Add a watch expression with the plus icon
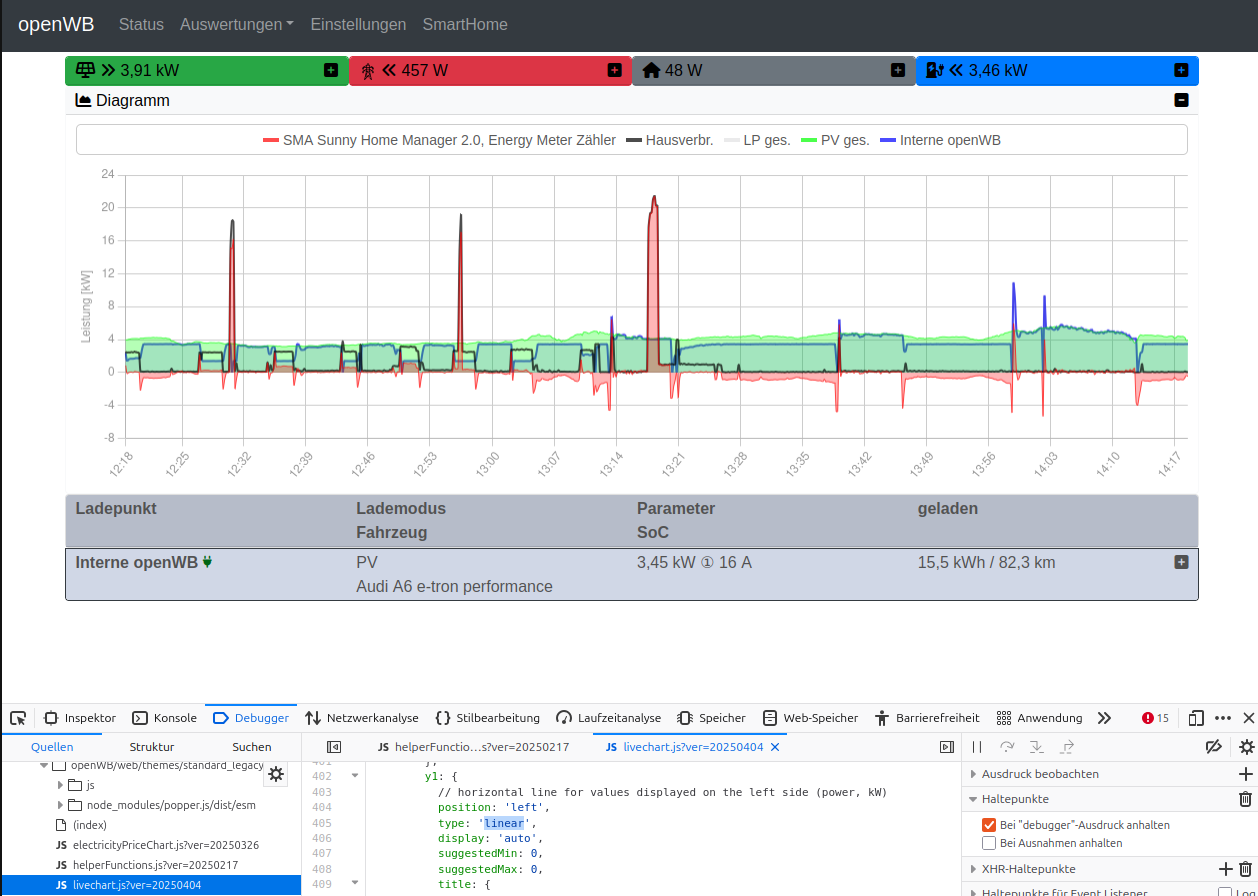Screen dimensions: 1258x896 (1245, 773)
